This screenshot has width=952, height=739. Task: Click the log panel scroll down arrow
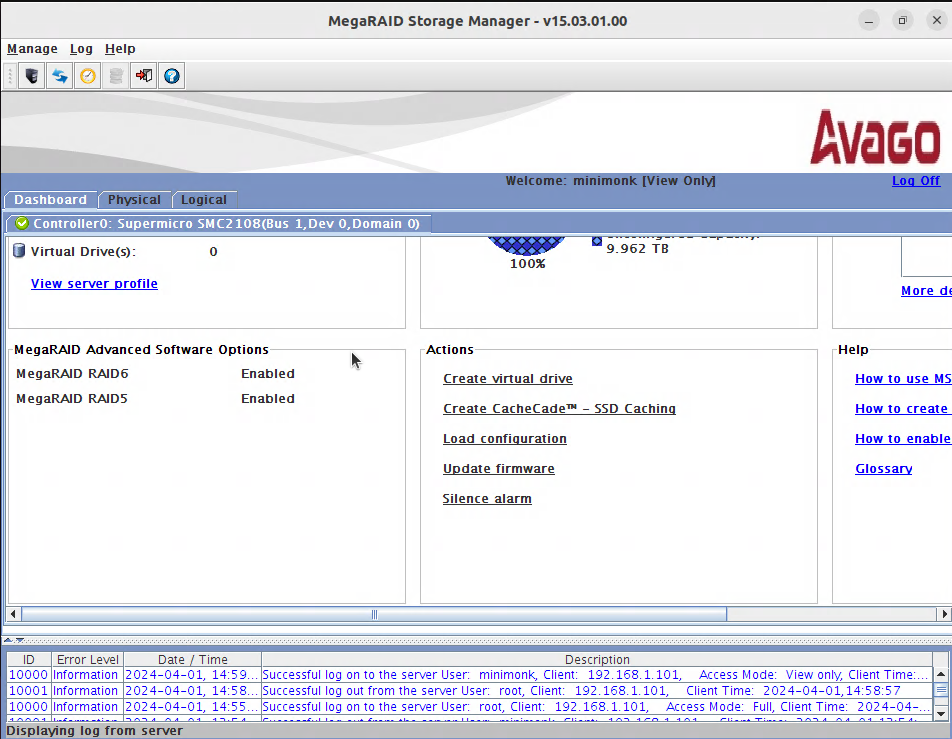pyautogui.click(x=940, y=713)
